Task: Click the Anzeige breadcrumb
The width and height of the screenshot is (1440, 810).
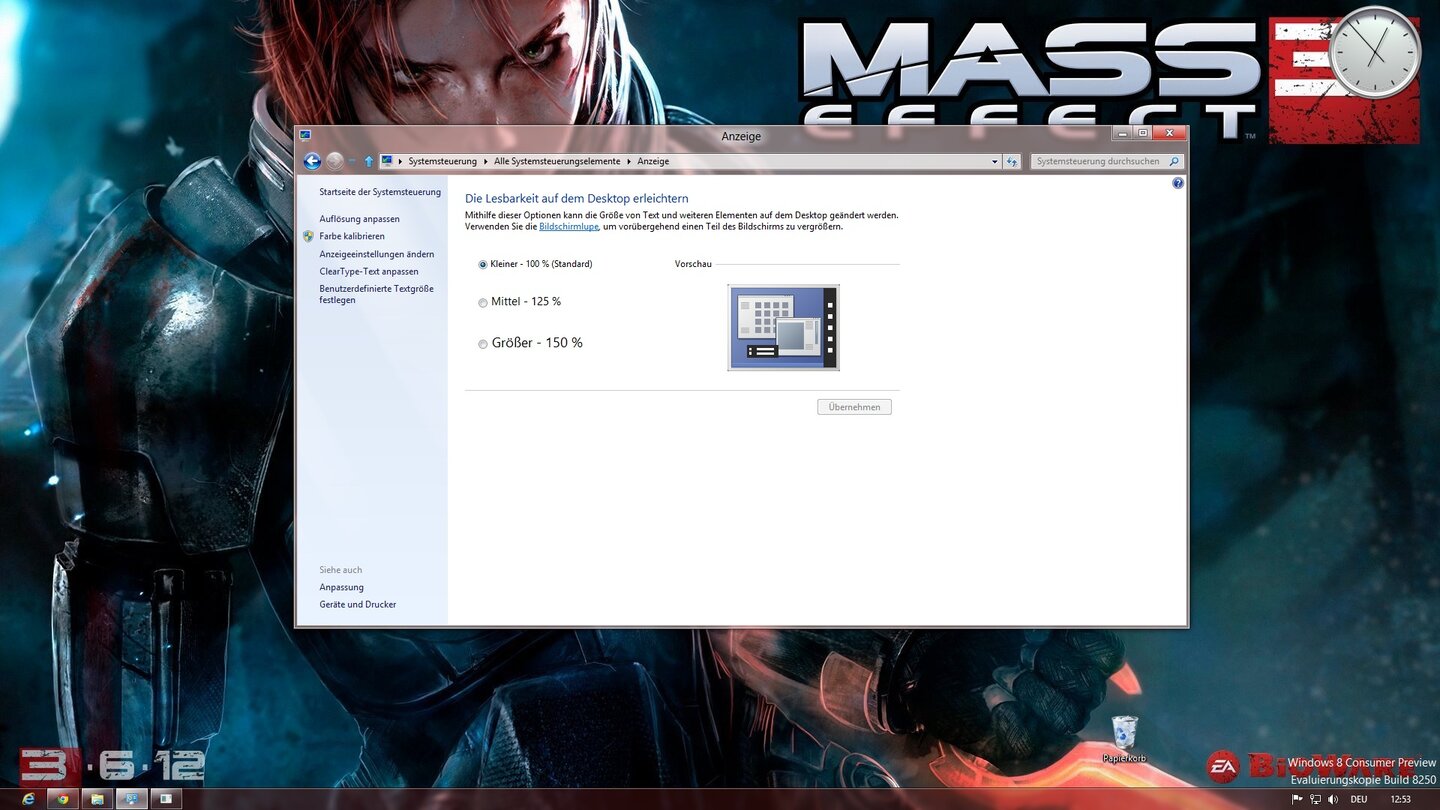Action: 653,161
